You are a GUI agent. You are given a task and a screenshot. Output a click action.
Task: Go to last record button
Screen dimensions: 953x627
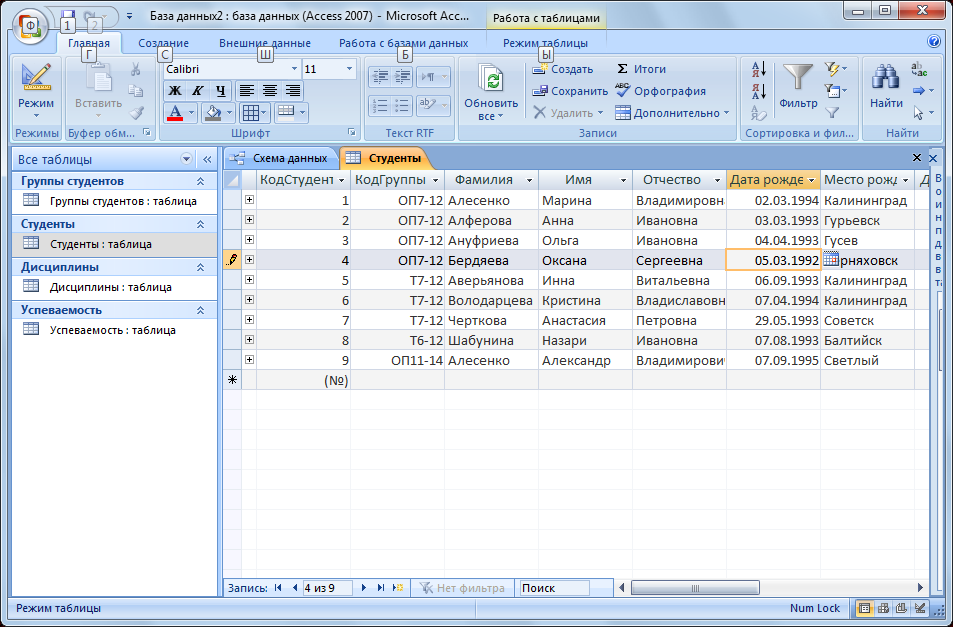[x=380, y=588]
